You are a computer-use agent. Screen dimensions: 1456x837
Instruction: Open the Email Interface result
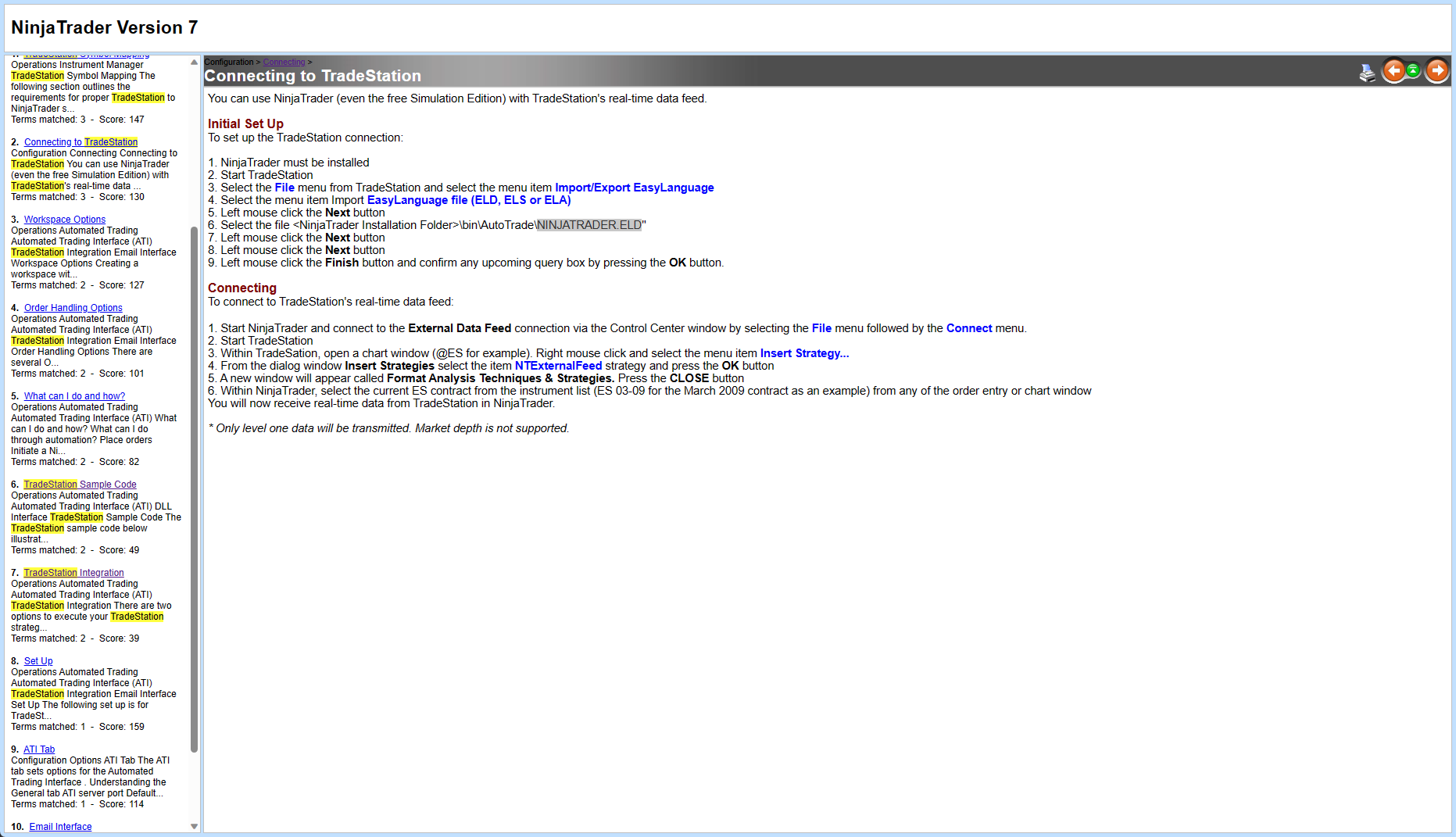(x=60, y=826)
